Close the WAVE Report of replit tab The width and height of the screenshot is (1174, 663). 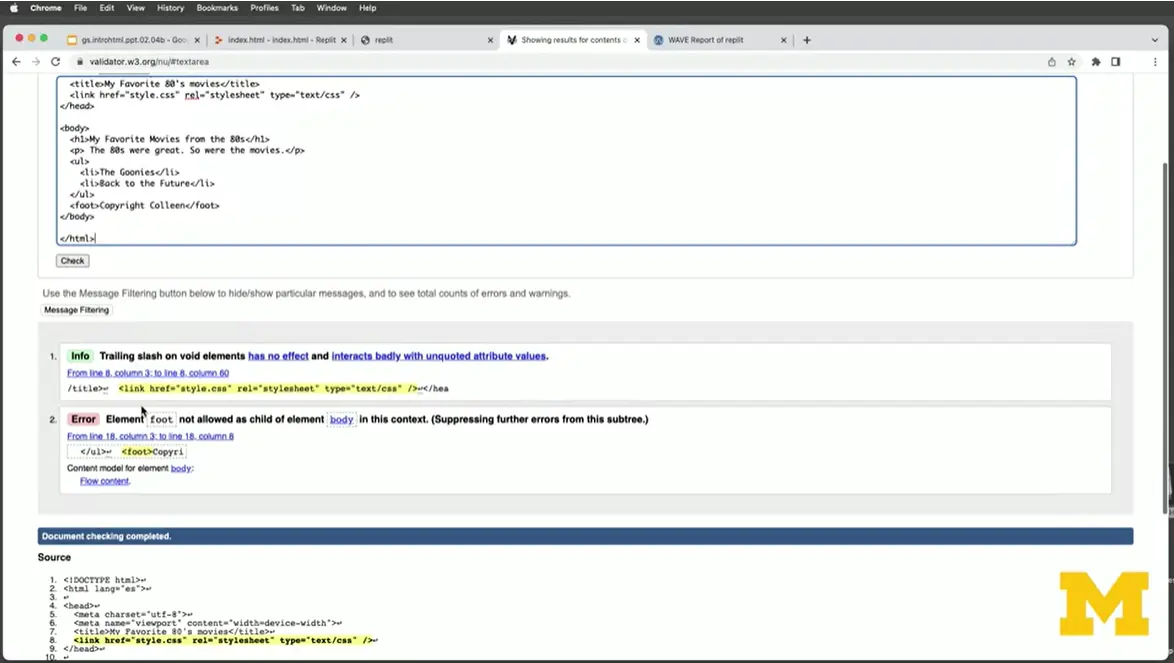(x=784, y=40)
